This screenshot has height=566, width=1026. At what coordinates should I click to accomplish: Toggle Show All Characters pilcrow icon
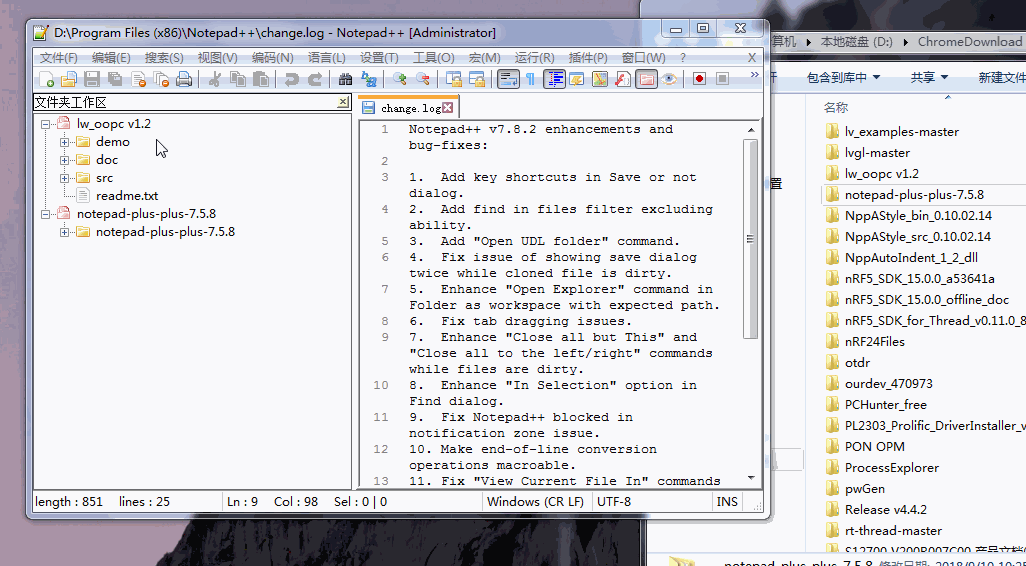point(531,79)
